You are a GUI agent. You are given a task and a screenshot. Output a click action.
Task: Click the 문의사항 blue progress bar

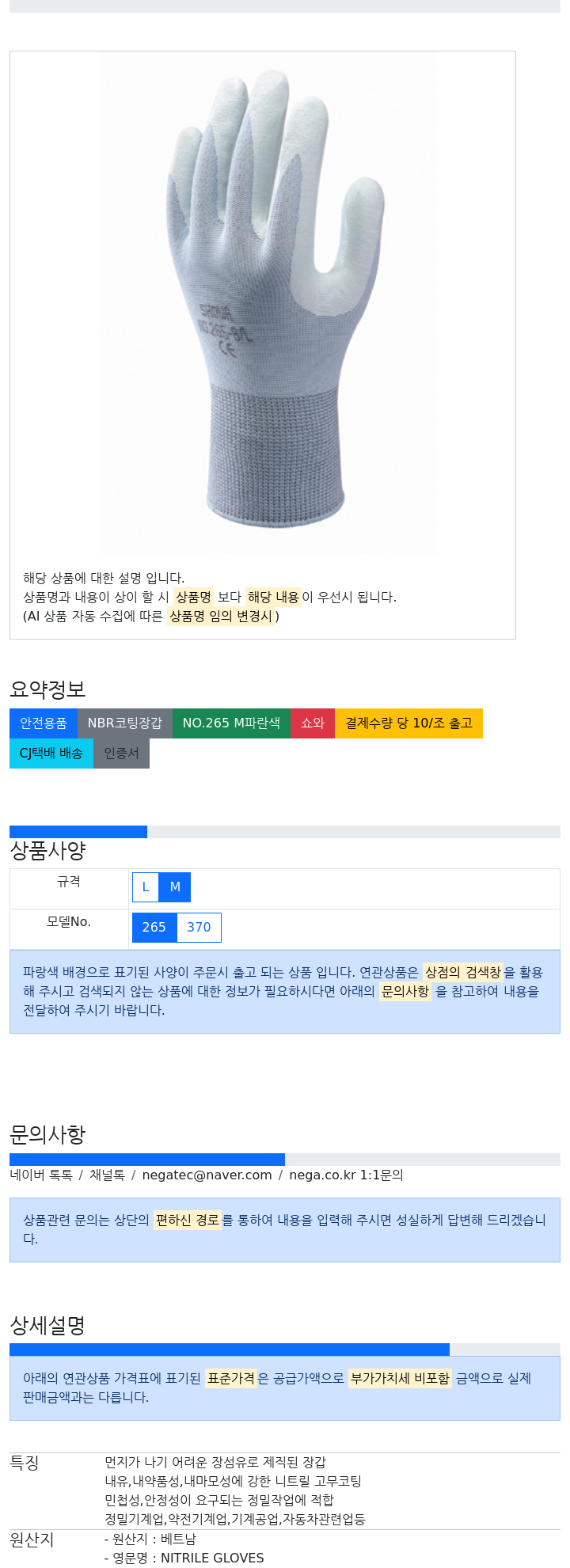(147, 1160)
